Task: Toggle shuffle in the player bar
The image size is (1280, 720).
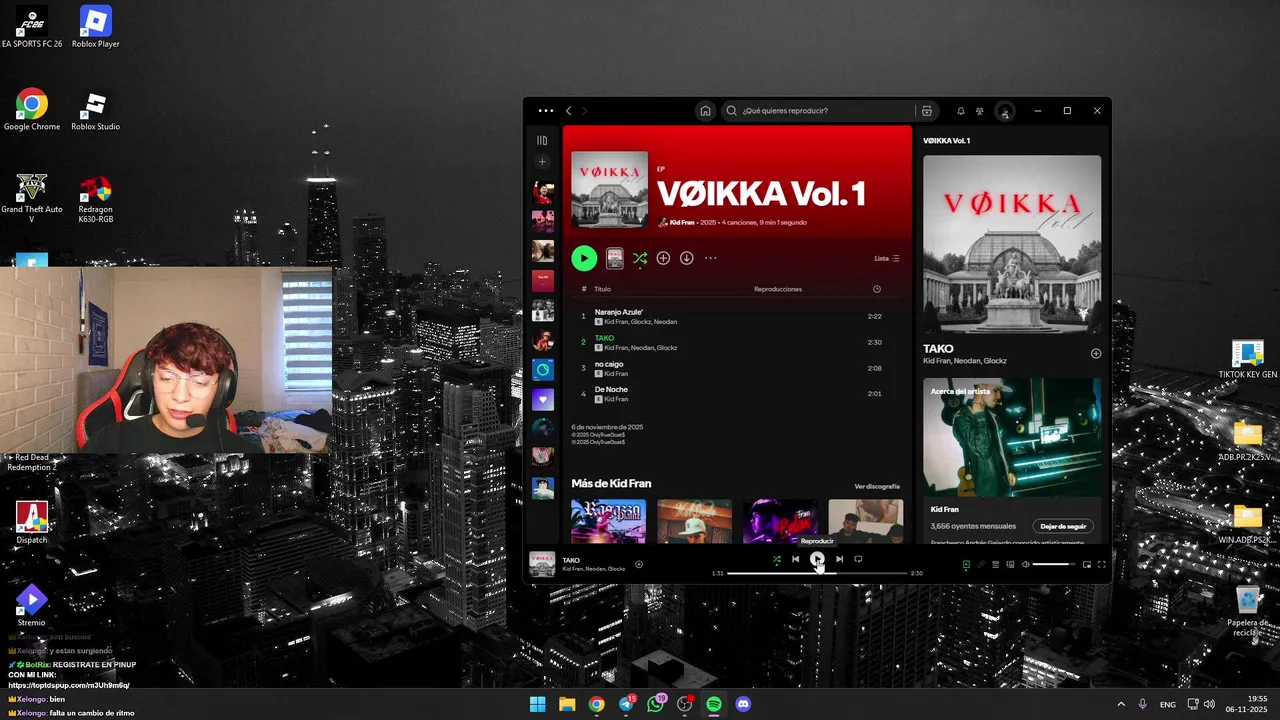Action: pos(777,559)
